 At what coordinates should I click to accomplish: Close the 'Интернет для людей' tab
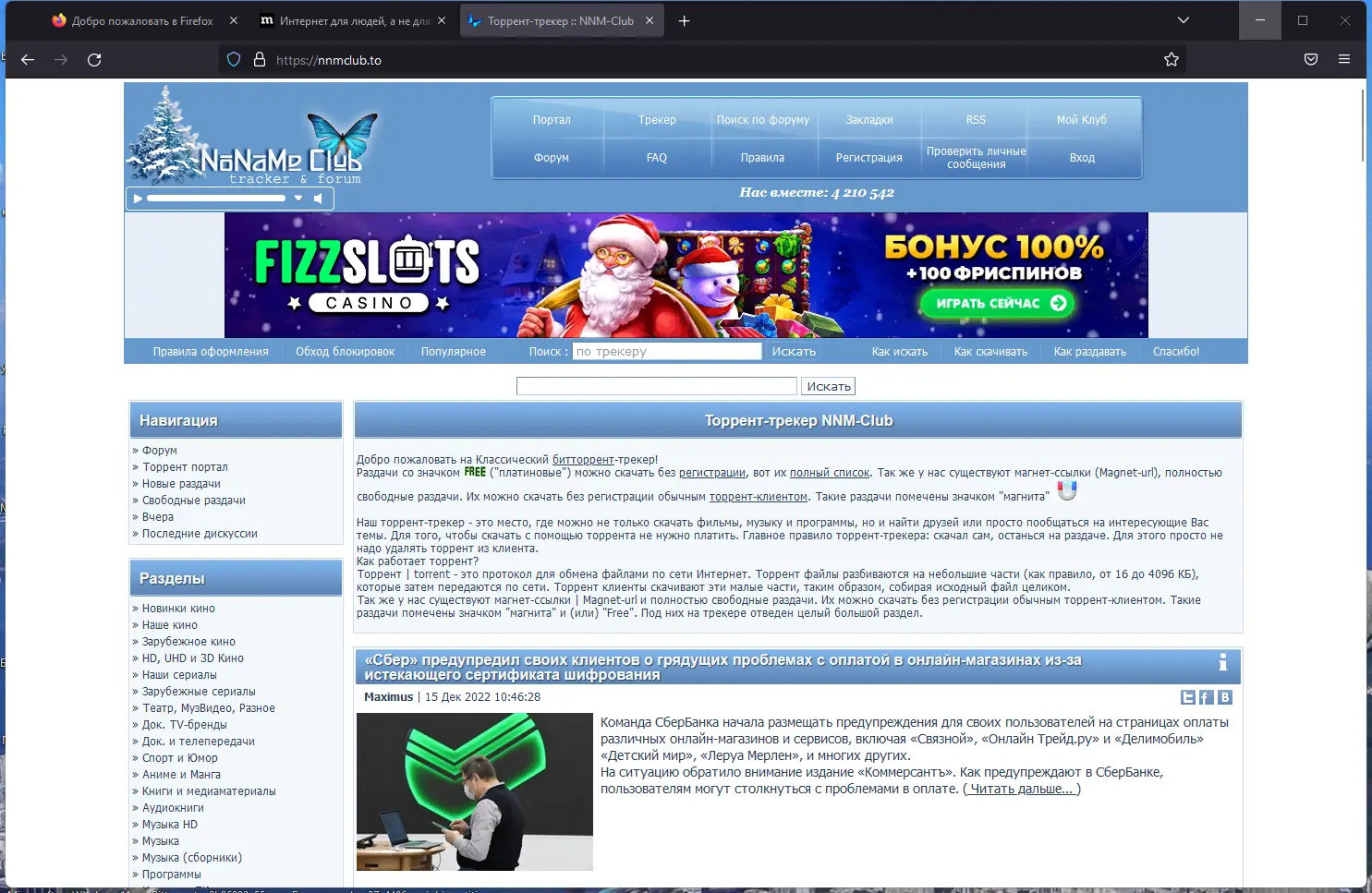[x=442, y=21]
